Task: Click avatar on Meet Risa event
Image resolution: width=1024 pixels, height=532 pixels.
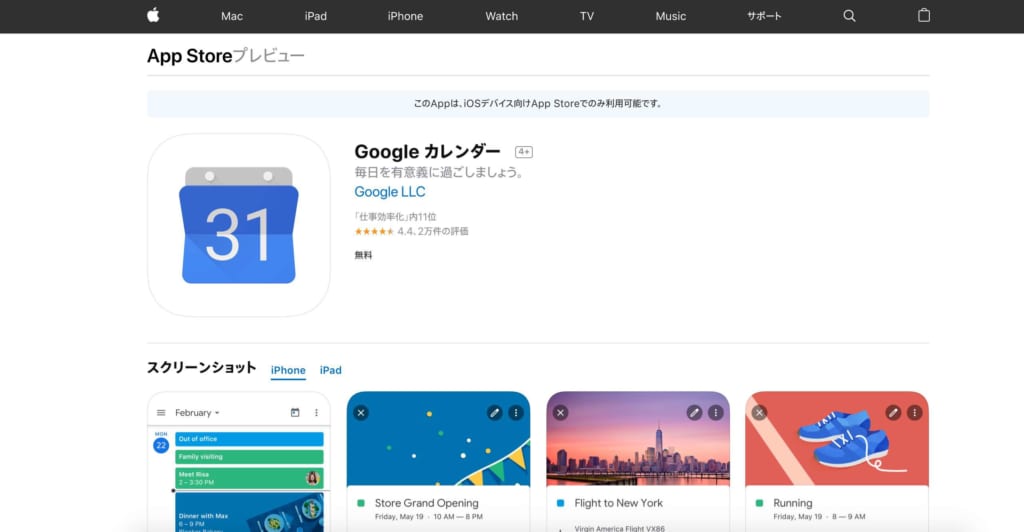Action: (x=312, y=478)
